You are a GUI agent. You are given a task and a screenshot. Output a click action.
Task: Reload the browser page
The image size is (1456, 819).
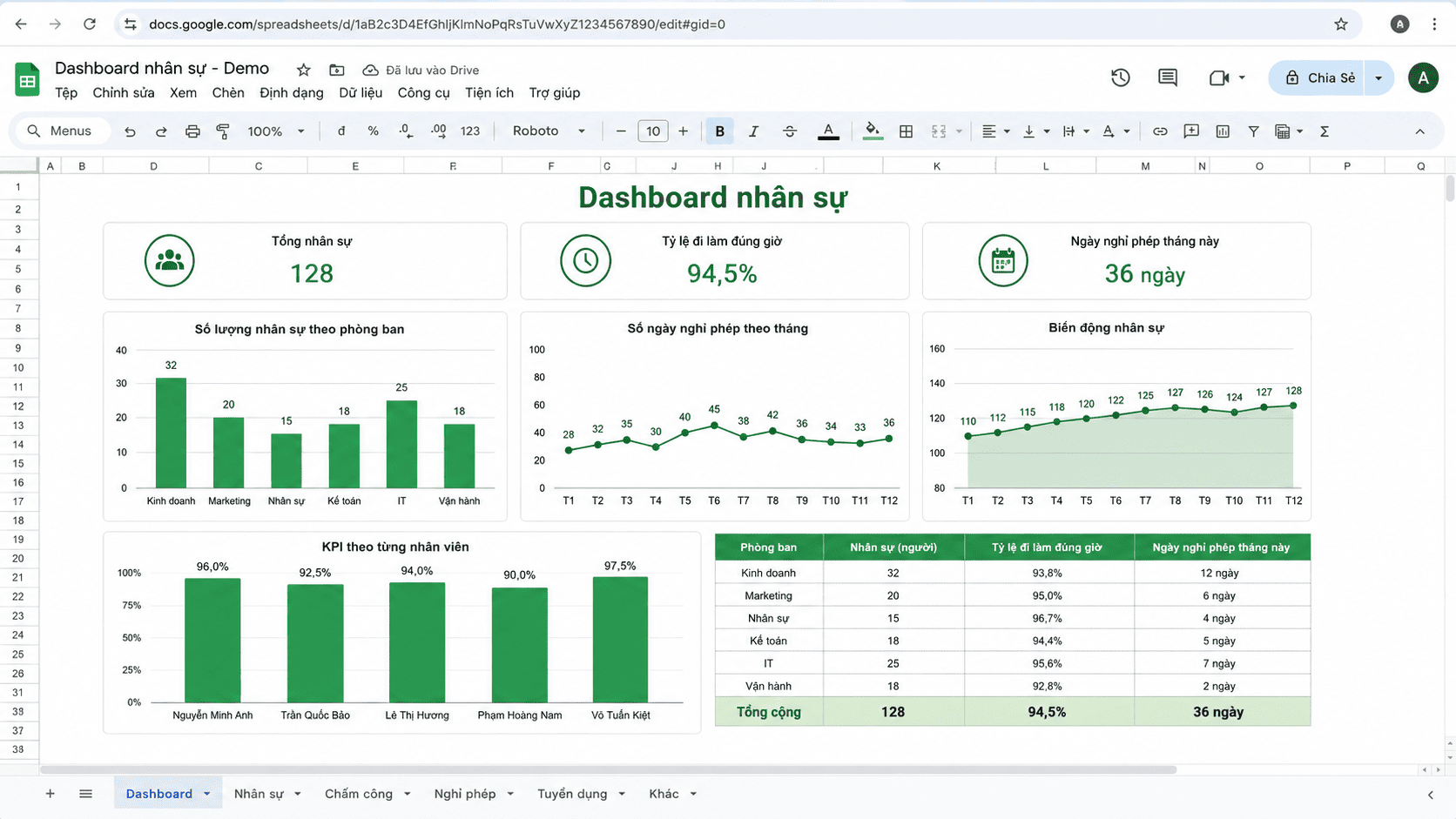[x=90, y=24]
